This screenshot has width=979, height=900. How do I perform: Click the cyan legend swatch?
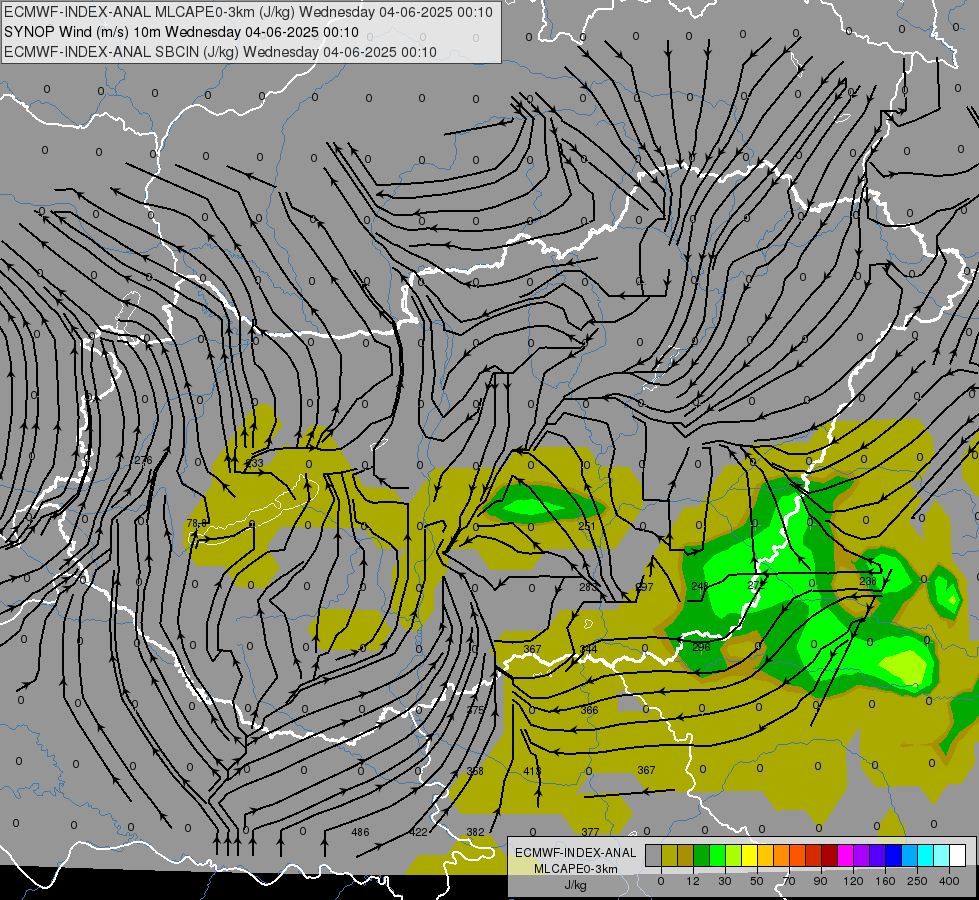[x=925, y=856]
